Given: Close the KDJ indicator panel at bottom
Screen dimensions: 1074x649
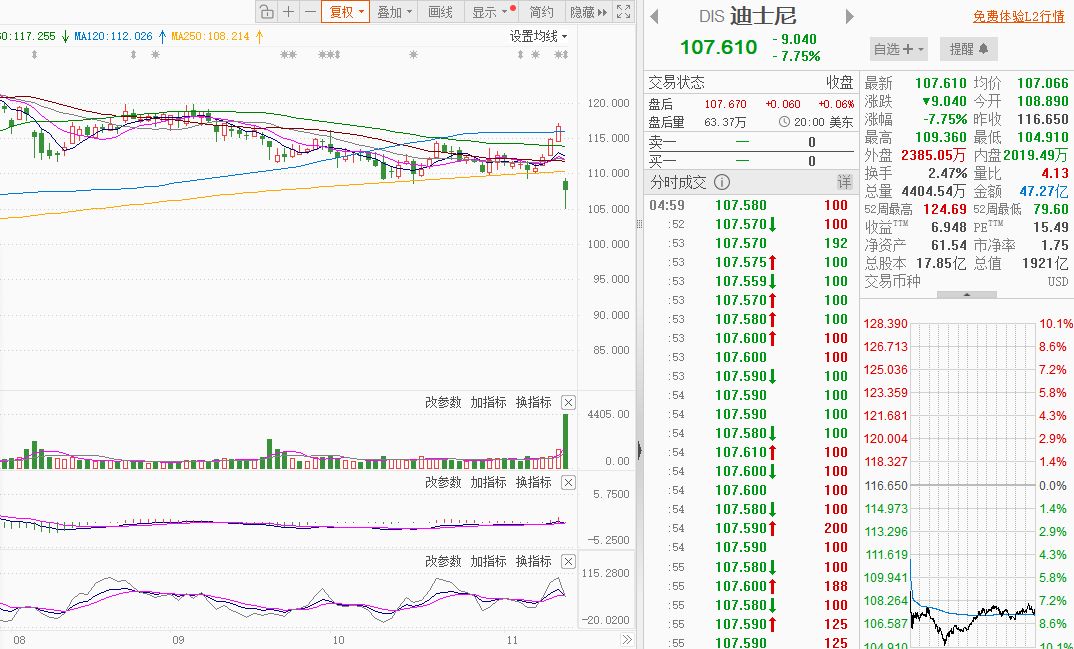Looking at the screenshot, I should (569, 561).
